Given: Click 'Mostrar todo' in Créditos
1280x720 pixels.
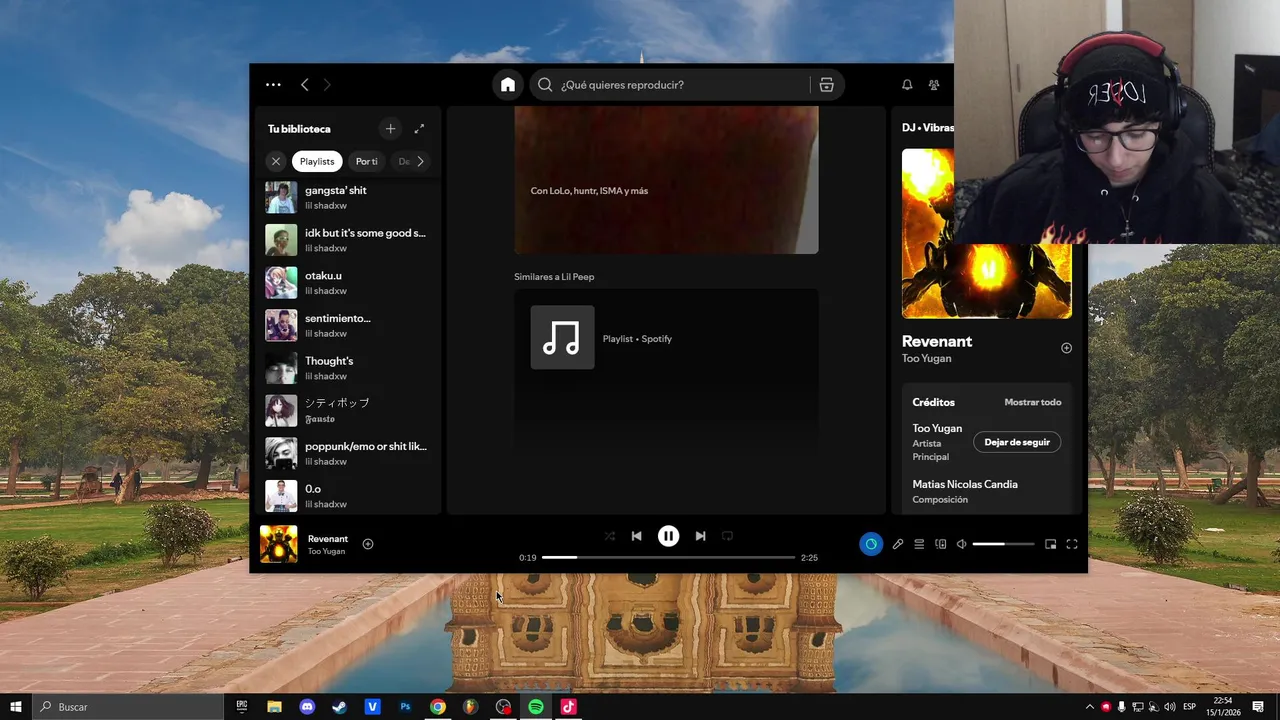Looking at the screenshot, I should (1033, 402).
